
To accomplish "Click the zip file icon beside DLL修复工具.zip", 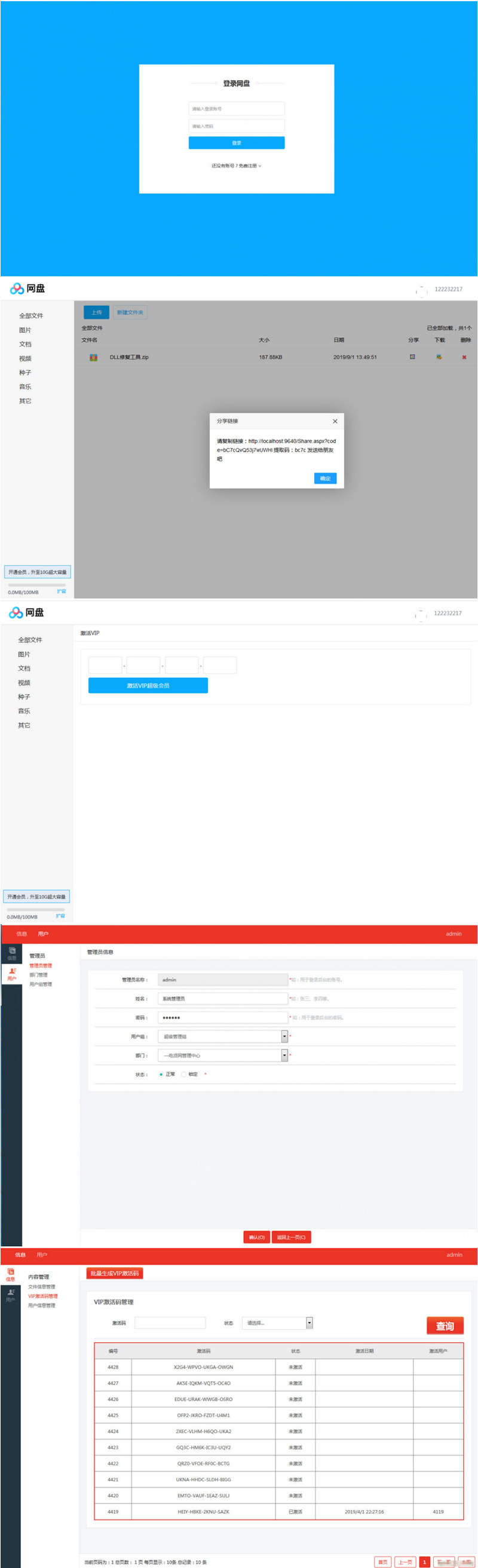I will (x=94, y=357).
